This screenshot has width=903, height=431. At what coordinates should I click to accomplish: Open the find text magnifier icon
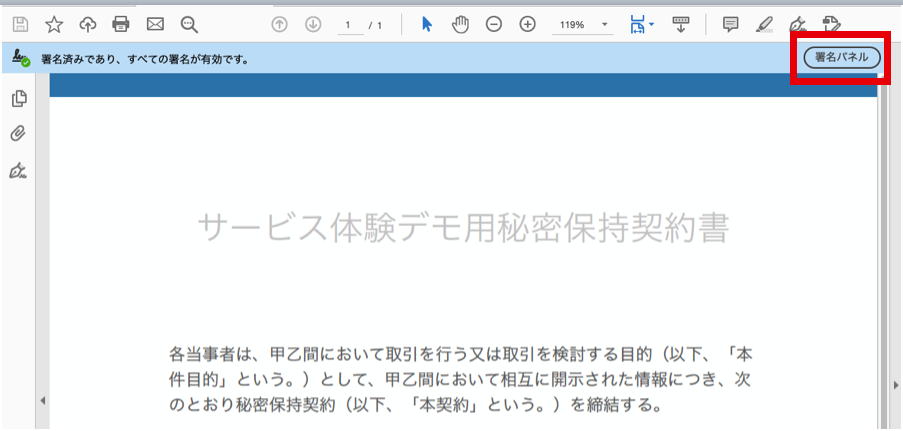189,25
